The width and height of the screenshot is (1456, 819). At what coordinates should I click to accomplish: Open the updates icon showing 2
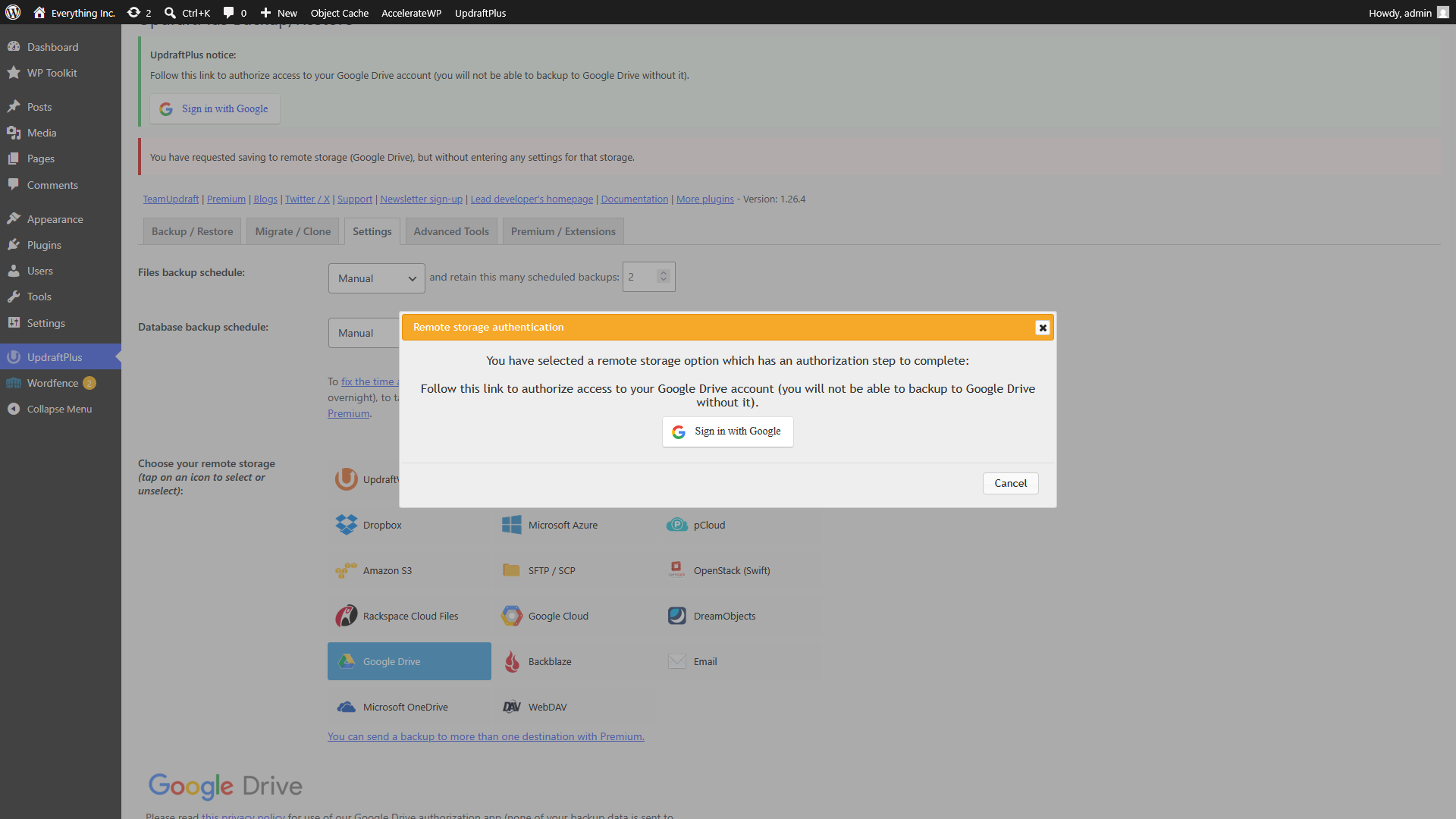coord(133,12)
